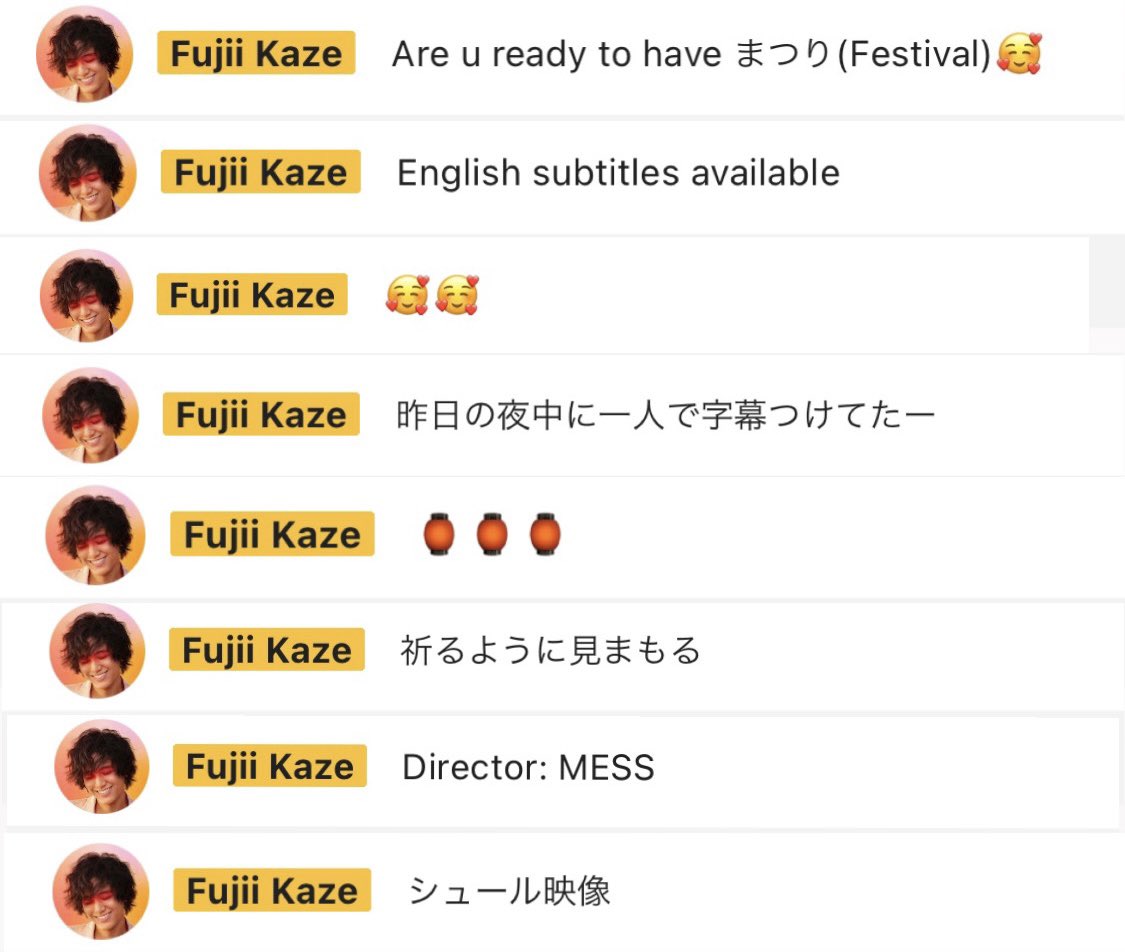
Task: Open the profile picture beside the 'シュール映像' message
Action: tap(101, 890)
